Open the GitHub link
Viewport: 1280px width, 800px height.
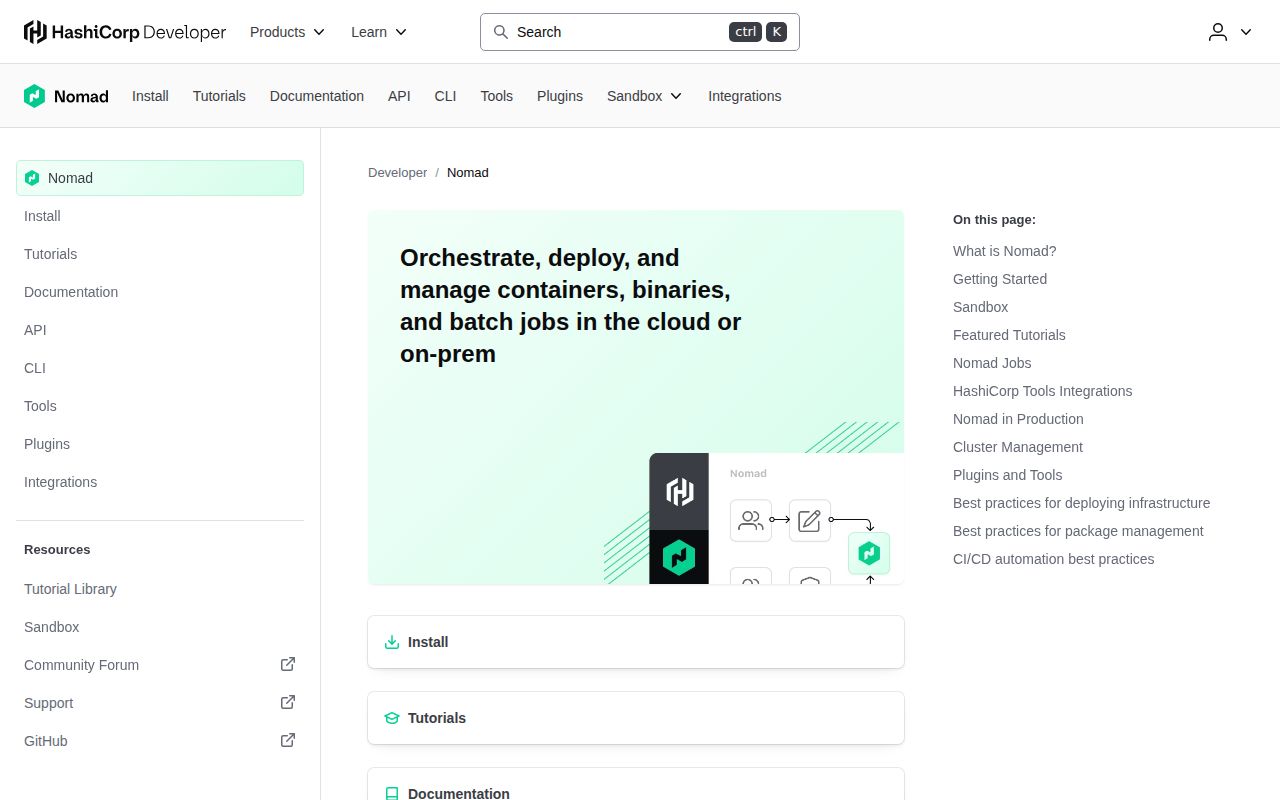(x=160, y=741)
